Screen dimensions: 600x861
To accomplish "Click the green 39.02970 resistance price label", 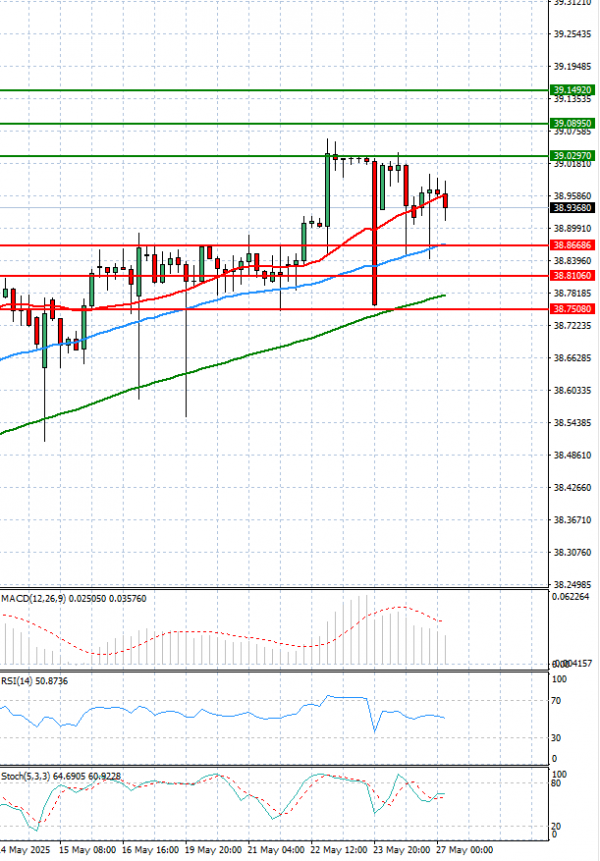I will tap(572, 156).
